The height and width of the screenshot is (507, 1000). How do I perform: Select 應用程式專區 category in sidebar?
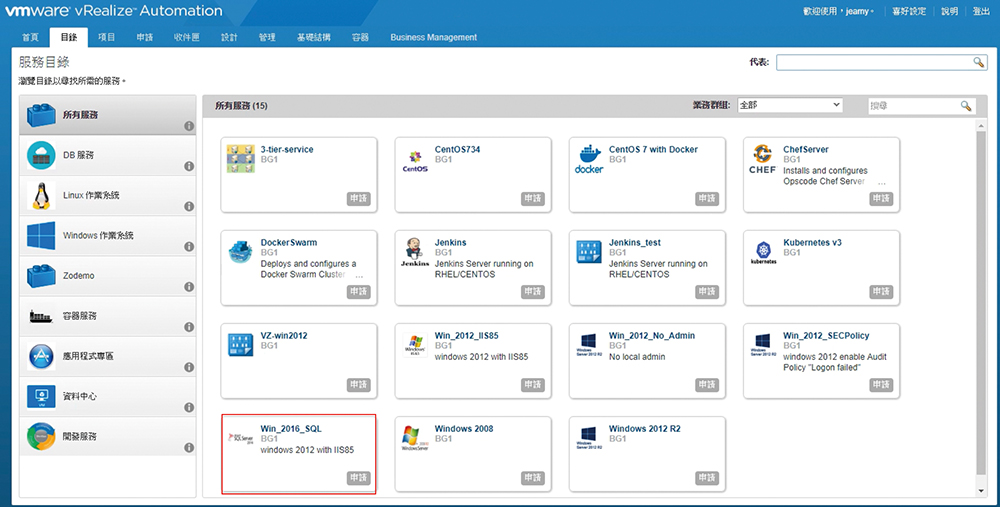point(88,356)
